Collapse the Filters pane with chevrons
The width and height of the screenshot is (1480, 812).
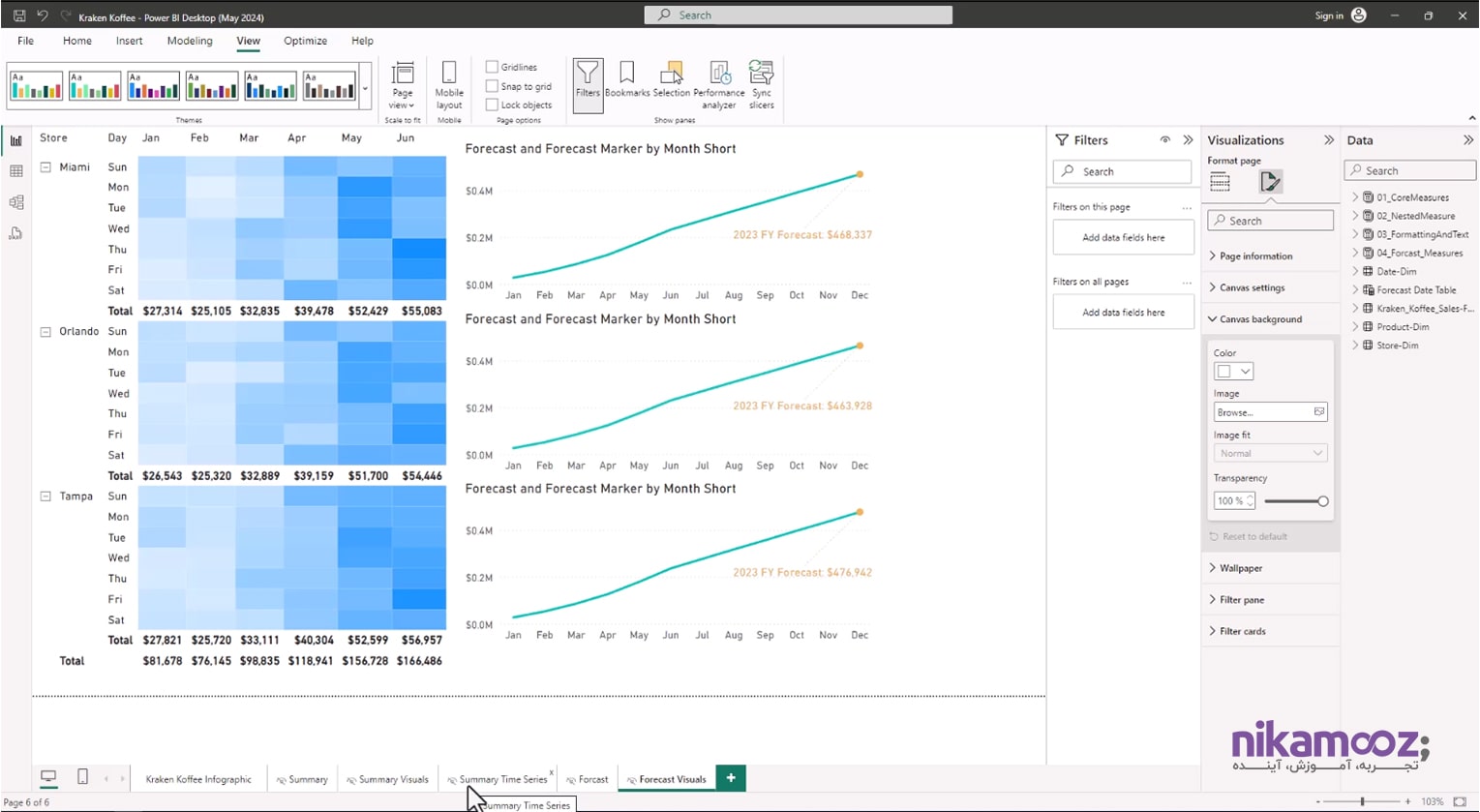[x=1188, y=140]
